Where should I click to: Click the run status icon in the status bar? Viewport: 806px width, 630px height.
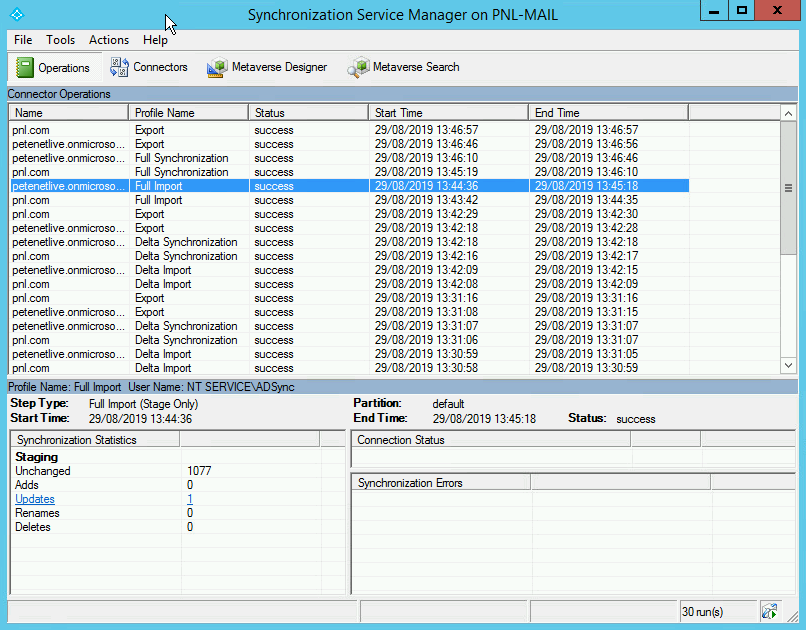(x=770, y=610)
